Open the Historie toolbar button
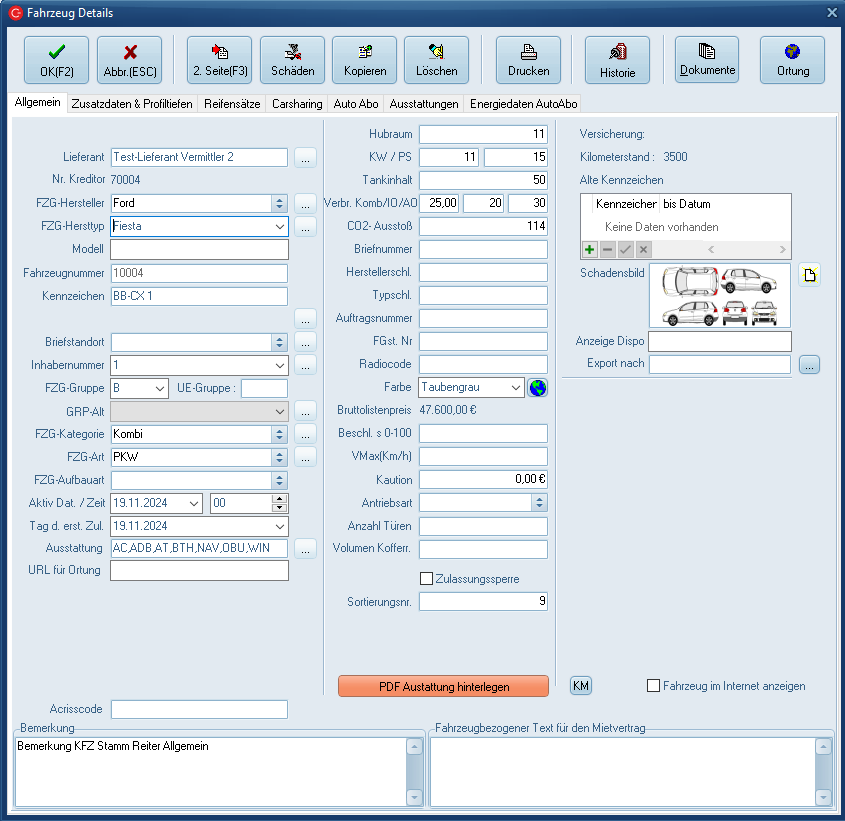Screen dimensions: 845x821 pos(617,60)
